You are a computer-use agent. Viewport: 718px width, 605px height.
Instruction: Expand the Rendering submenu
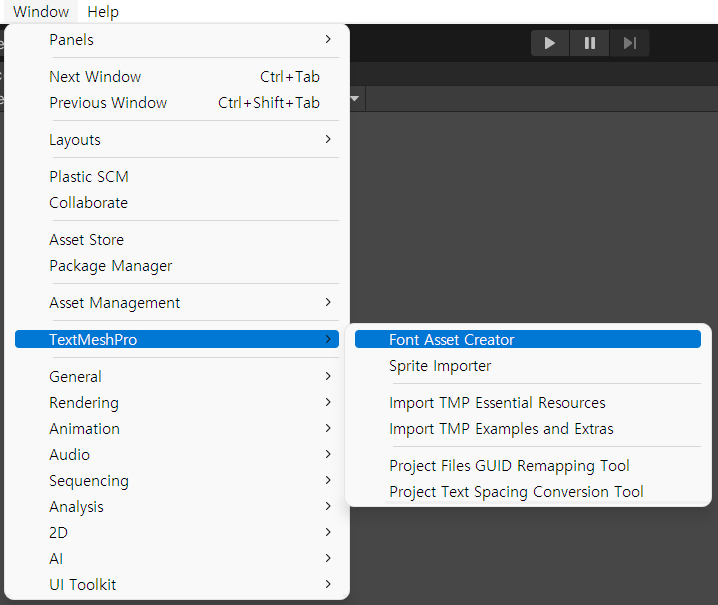[x=177, y=403]
